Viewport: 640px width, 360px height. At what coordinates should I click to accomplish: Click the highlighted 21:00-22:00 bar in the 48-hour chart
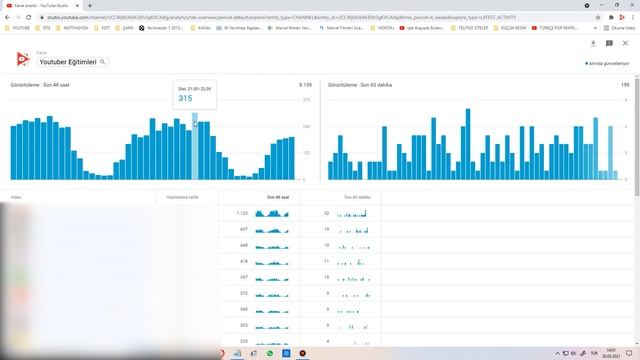pos(195,146)
